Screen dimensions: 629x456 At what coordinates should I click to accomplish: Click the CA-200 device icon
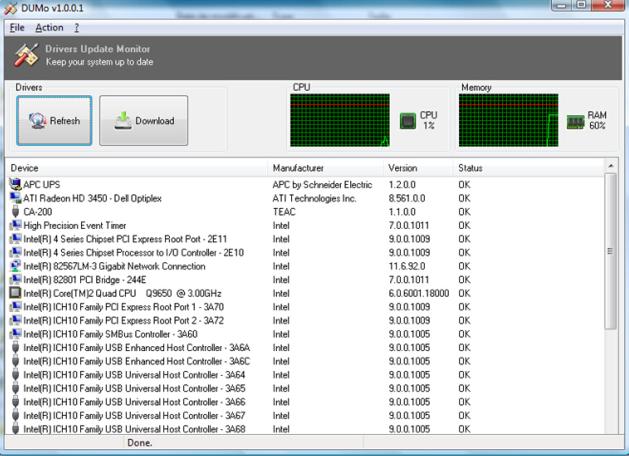[x=15, y=212]
